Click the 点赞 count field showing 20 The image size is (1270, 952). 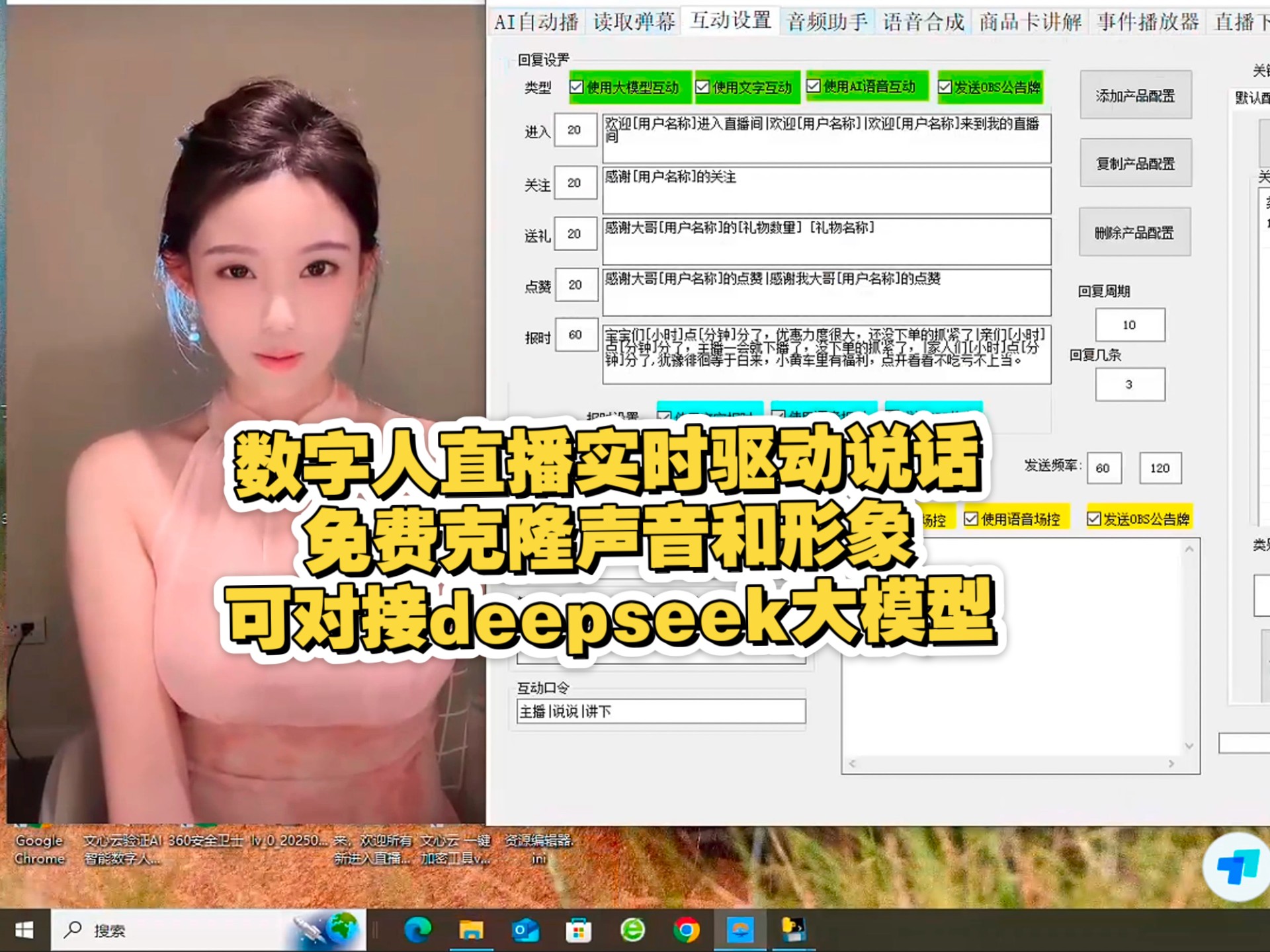coord(576,285)
